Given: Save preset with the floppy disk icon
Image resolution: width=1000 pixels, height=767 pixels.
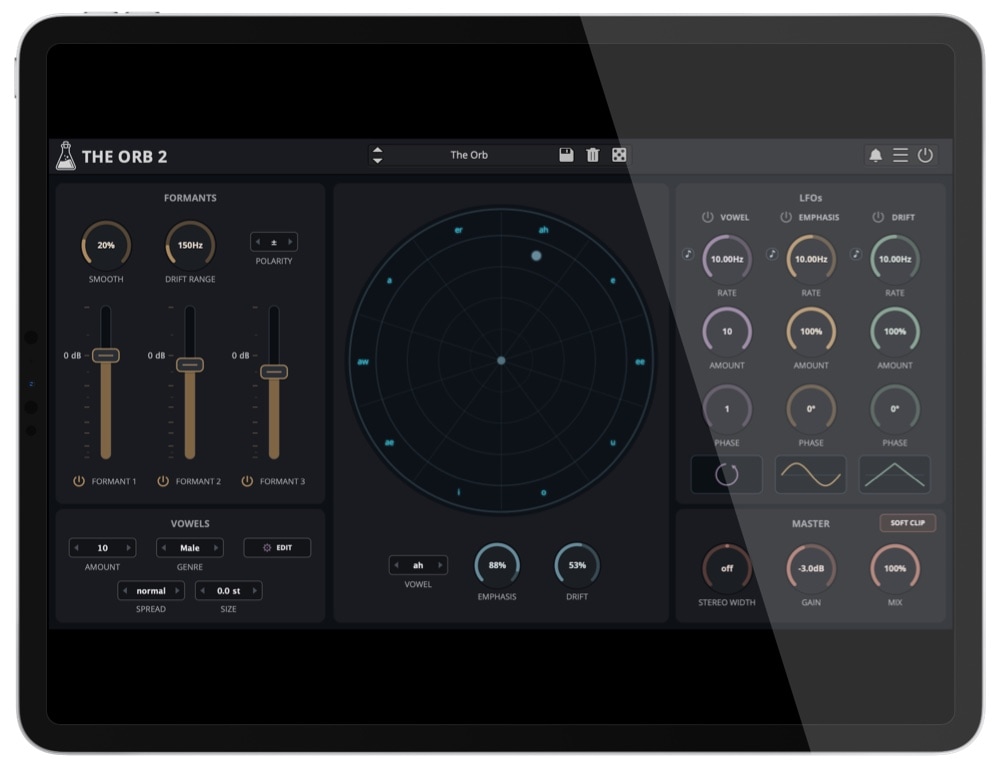Looking at the screenshot, I should [x=566, y=155].
